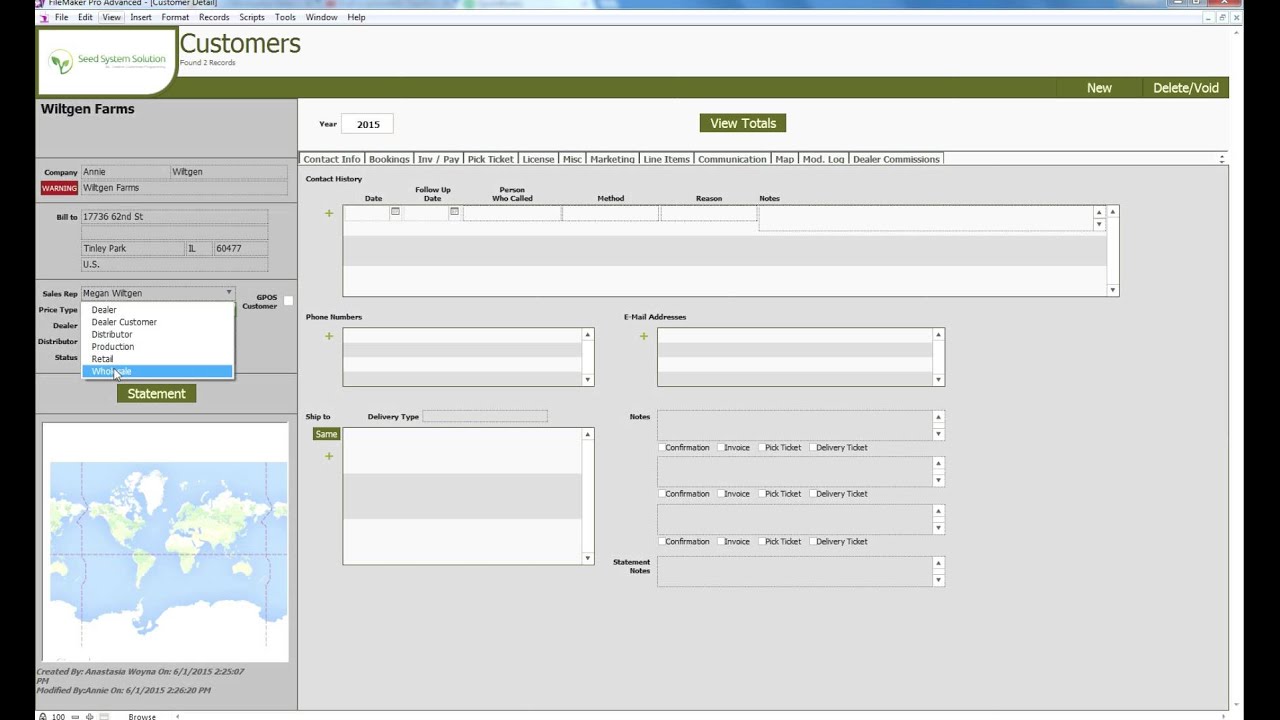Screen dimensions: 1280x720
Task: Open the Delivery Type dropdown field
Action: pyautogui.click(x=485, y=416)
